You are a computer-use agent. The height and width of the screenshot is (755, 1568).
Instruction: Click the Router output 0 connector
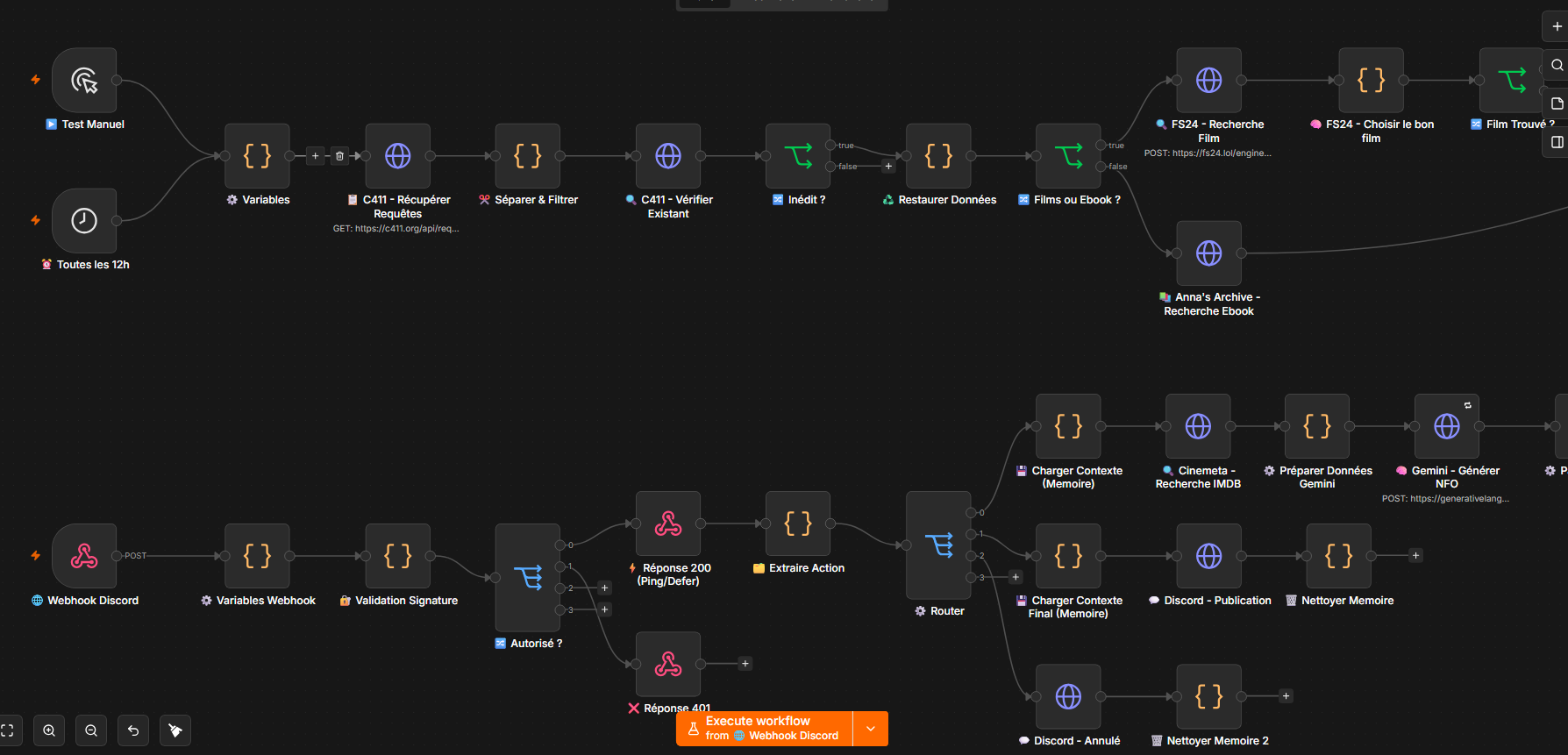point(971,513)
